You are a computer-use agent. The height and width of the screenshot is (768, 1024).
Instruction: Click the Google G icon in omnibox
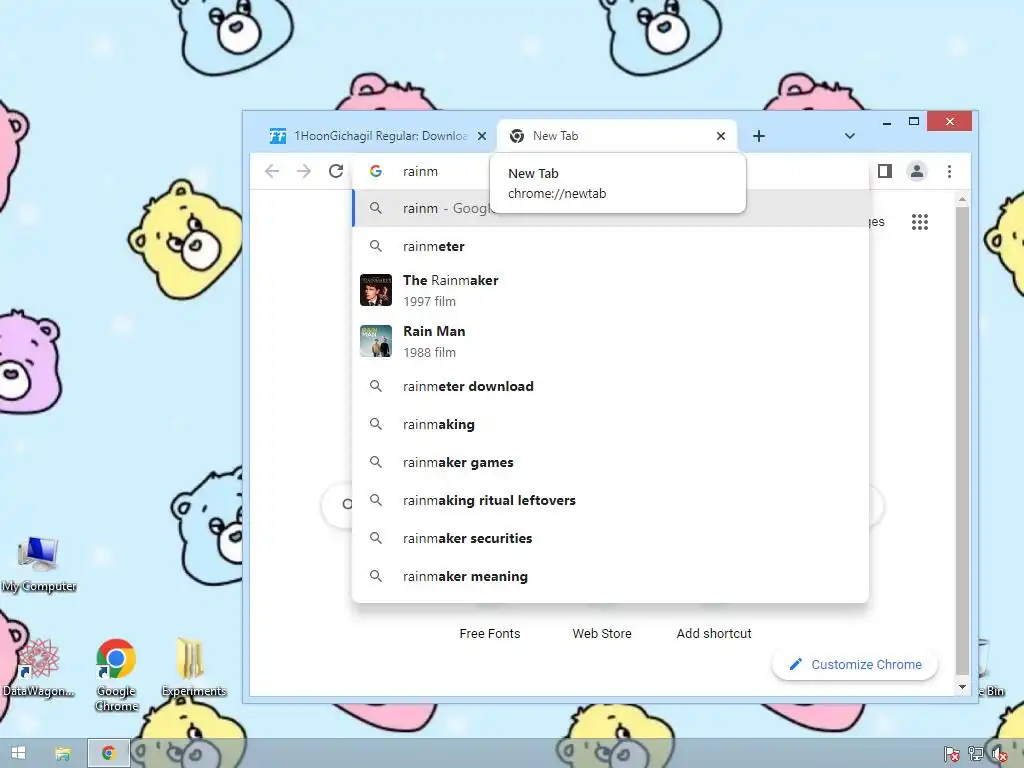[376, 171]
